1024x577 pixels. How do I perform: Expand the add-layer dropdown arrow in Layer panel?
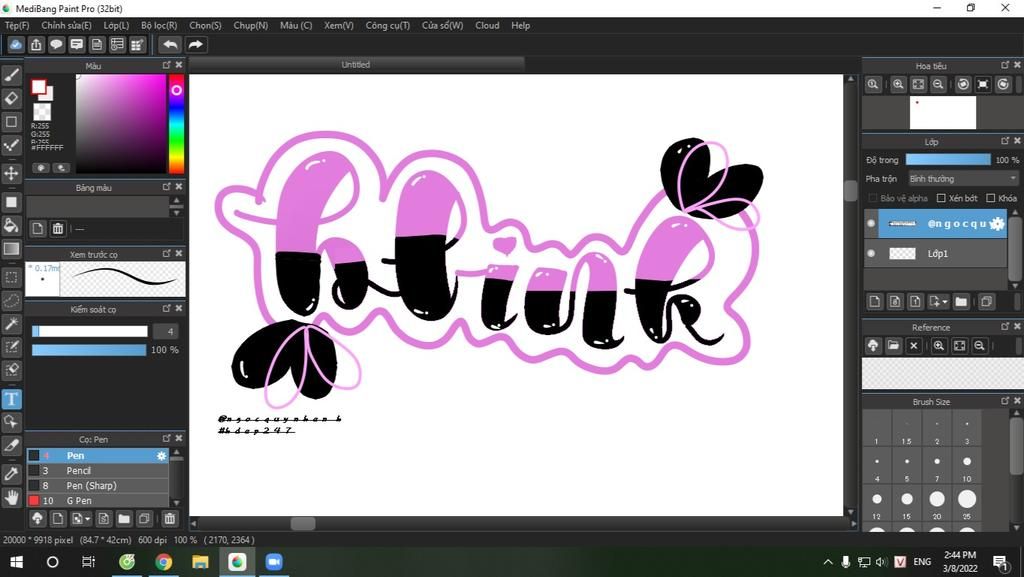point(945,302)
